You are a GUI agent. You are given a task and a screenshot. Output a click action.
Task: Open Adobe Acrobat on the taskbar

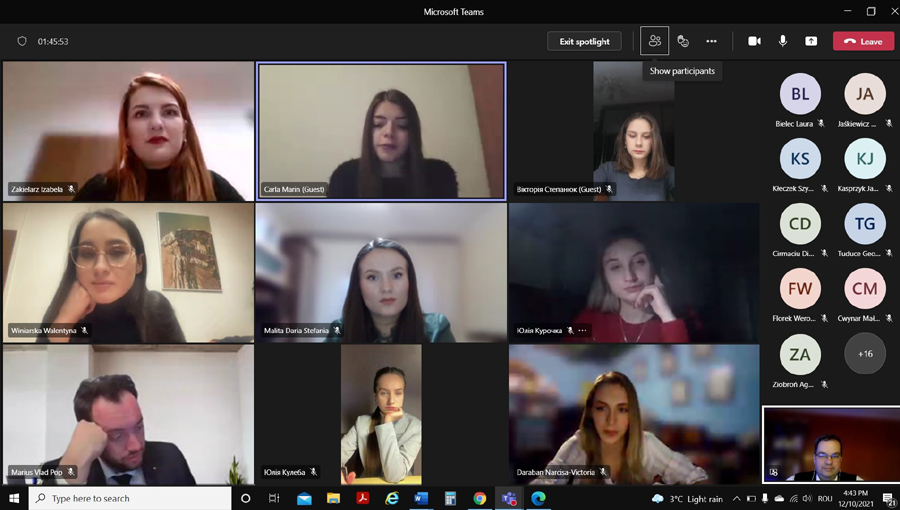(363, 498)
